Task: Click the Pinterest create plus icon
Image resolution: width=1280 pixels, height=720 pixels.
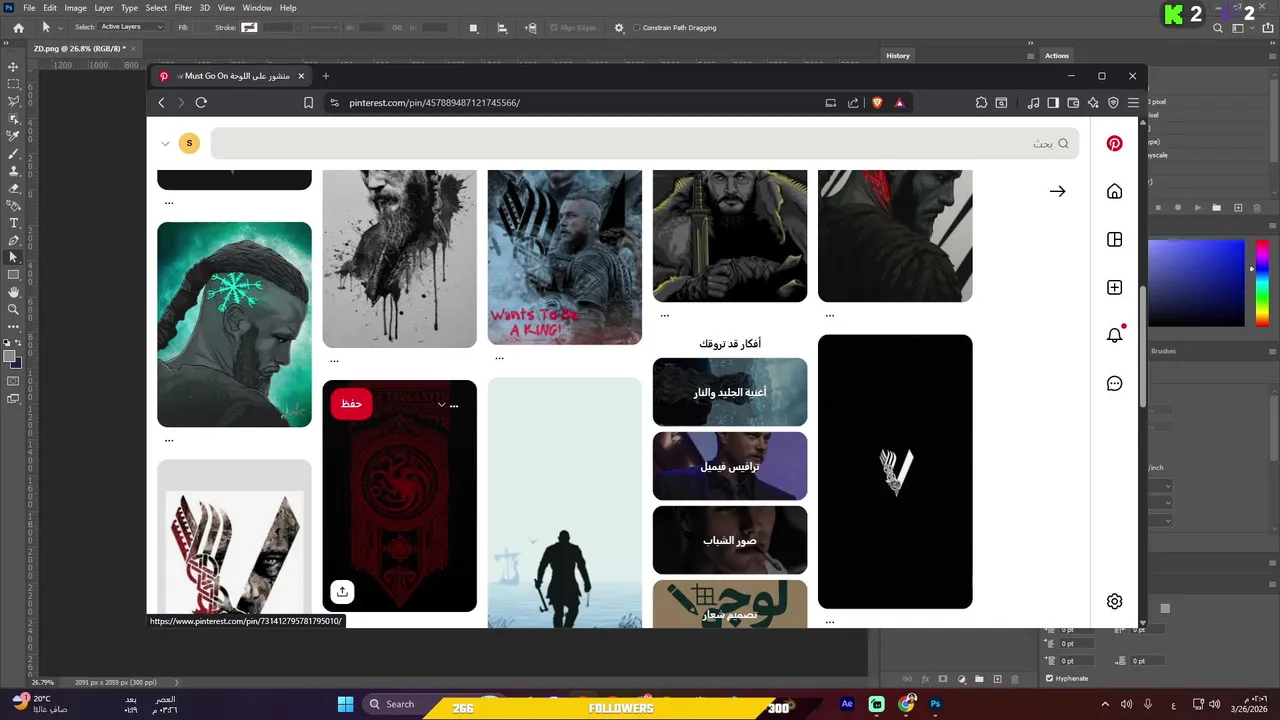Action: tap(1114, 287)
